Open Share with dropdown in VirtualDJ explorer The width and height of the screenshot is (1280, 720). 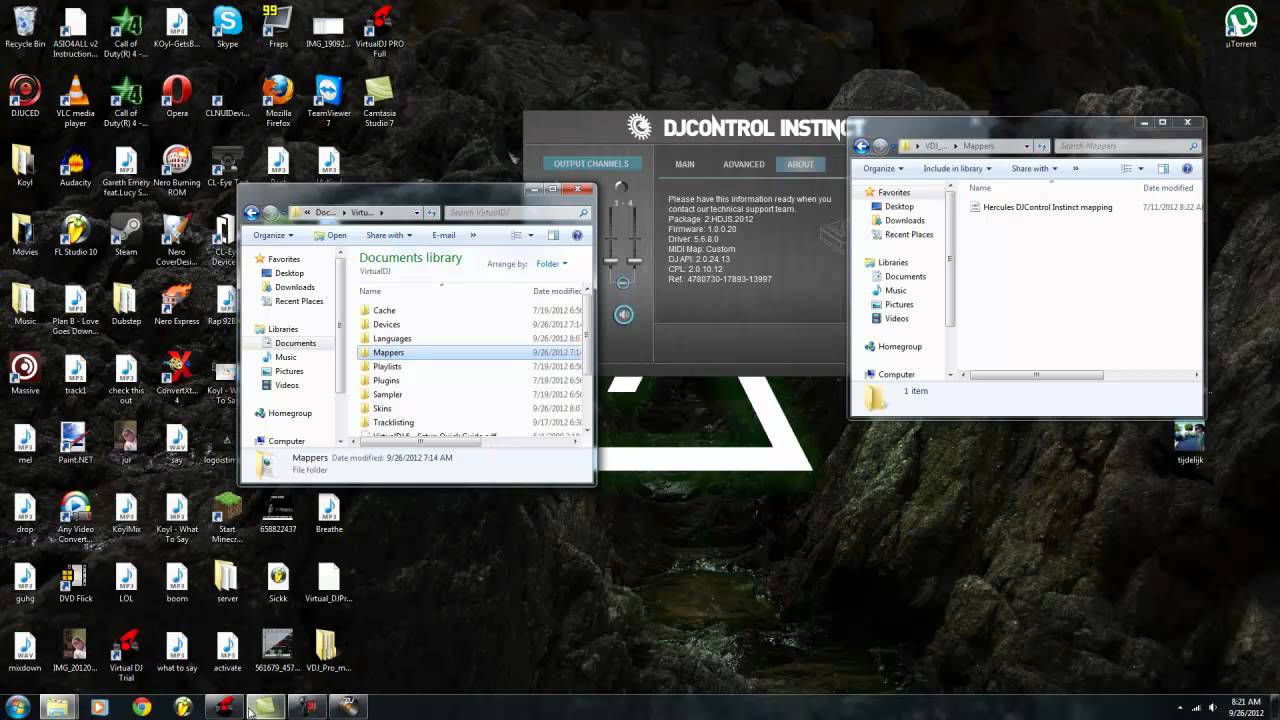click(389, 235)
